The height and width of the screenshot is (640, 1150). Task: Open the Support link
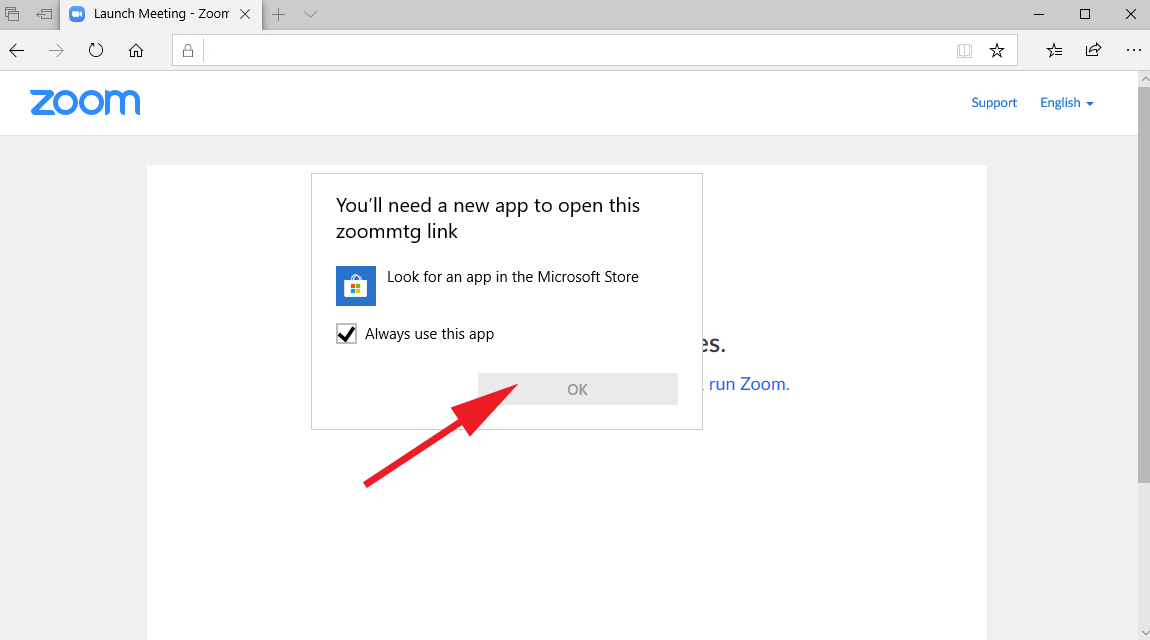tap(994, 103)
